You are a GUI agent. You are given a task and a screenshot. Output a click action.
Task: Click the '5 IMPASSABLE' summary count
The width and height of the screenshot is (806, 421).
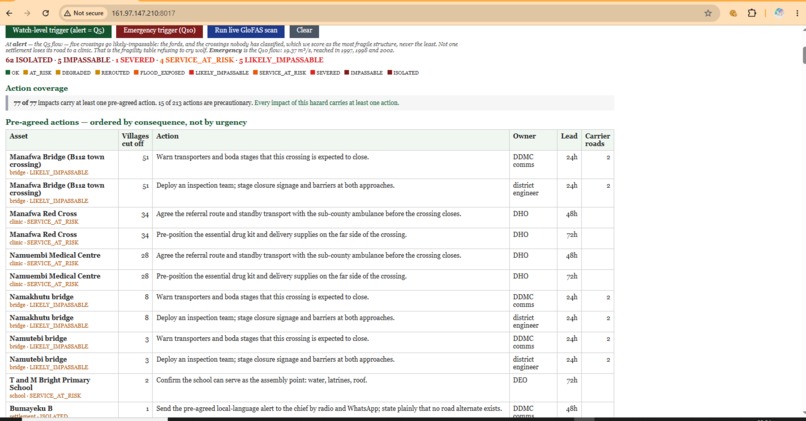coord(84,60)
